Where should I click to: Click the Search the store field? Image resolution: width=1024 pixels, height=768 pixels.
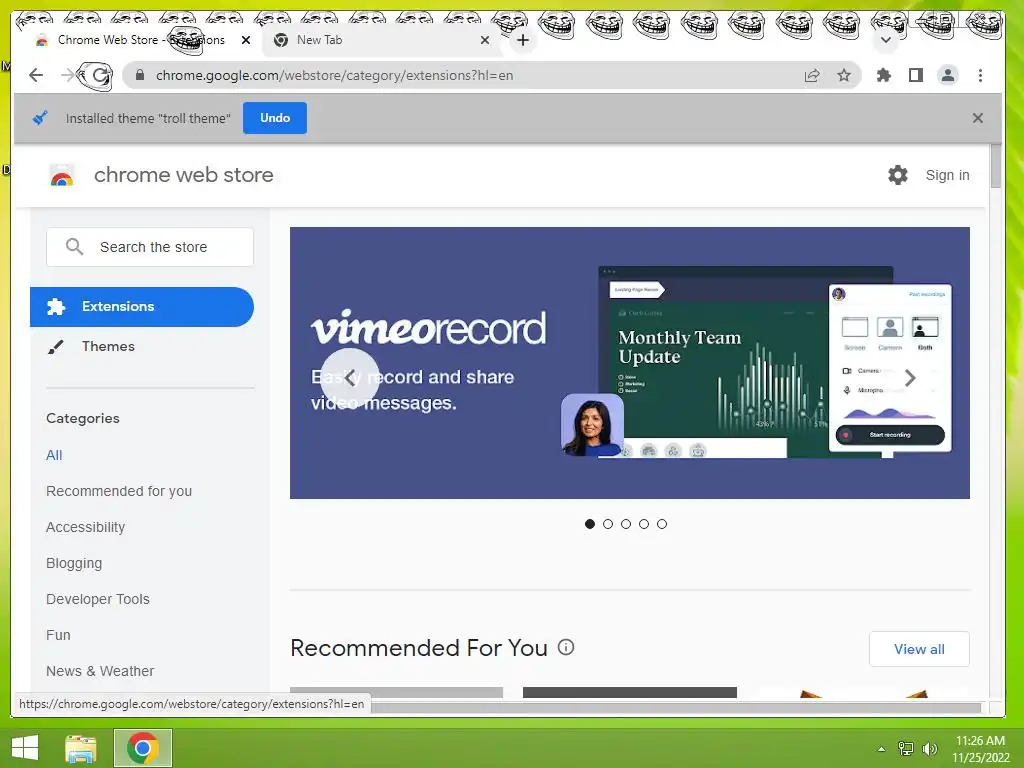(150, 247)
